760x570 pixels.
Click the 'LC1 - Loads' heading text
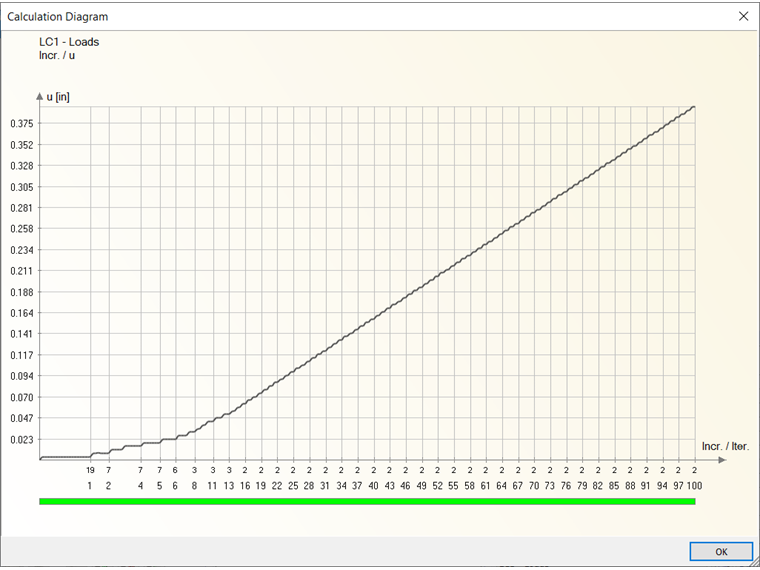tap(69, 42)
